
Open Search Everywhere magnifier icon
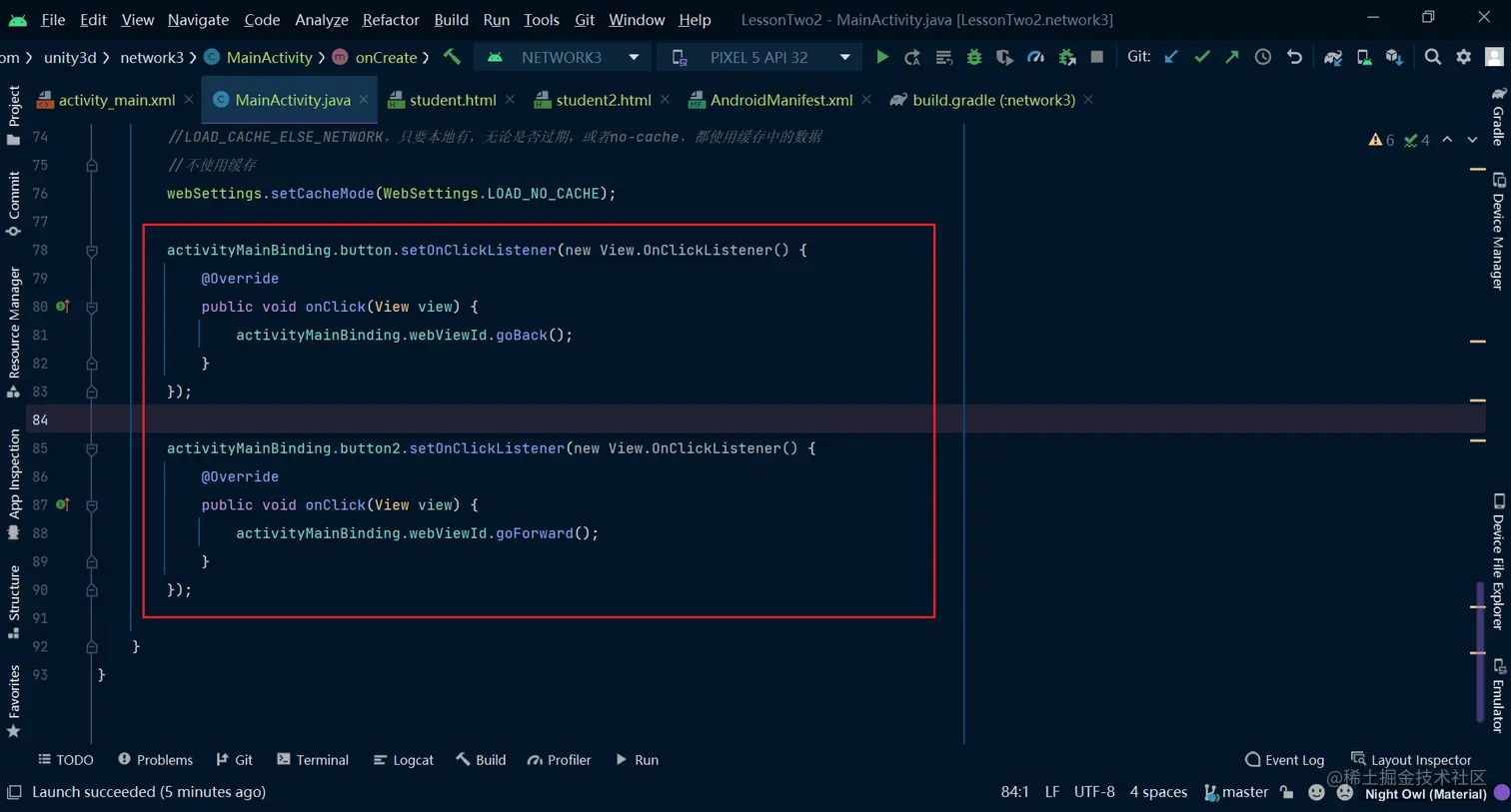pos(1433,57)
